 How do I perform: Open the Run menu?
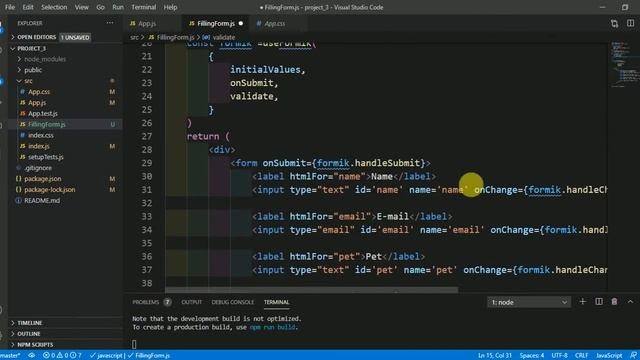tap(118, 7)
